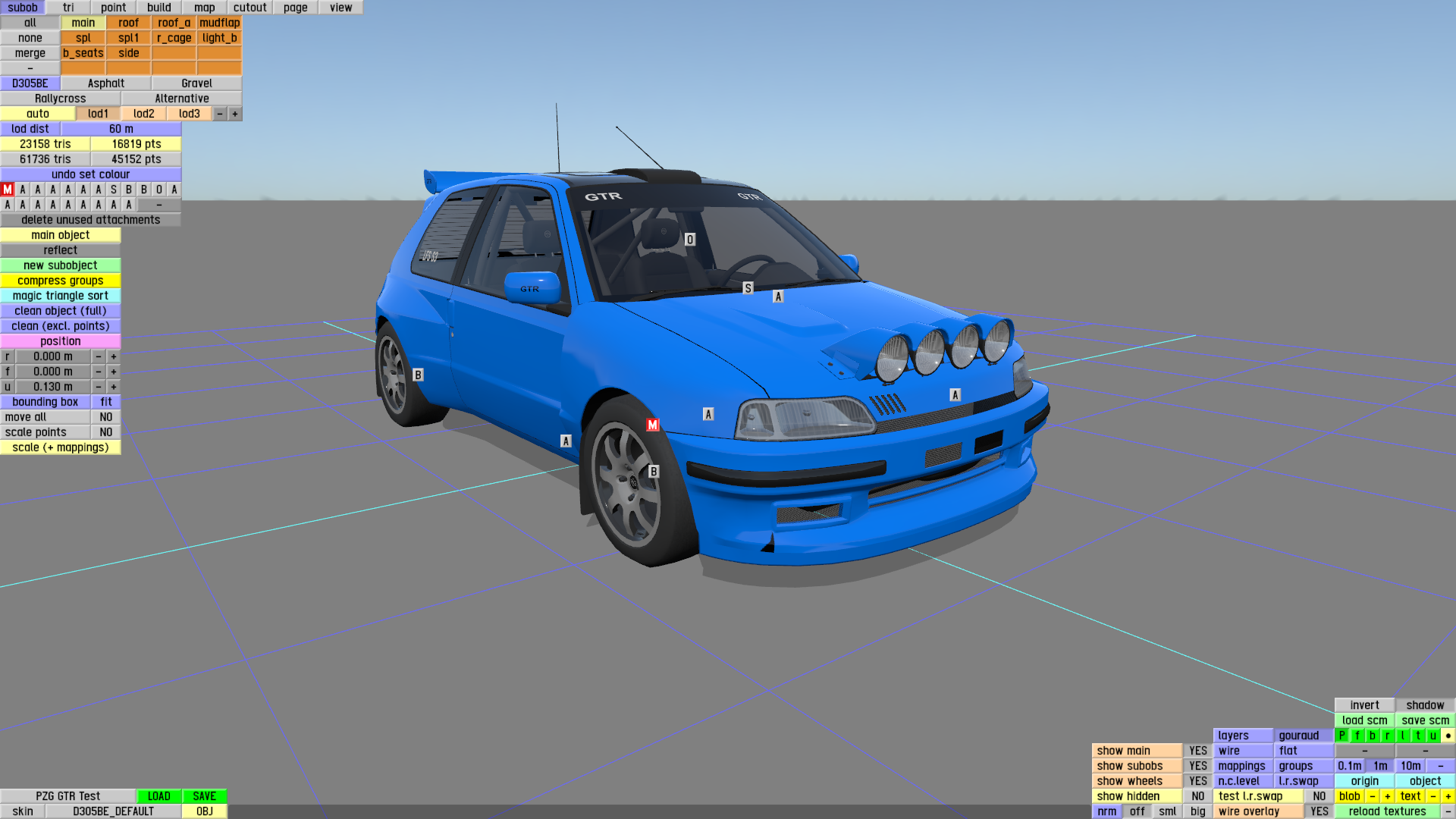Switch to the map tab

pyautogui.click(x=204, y=8)
